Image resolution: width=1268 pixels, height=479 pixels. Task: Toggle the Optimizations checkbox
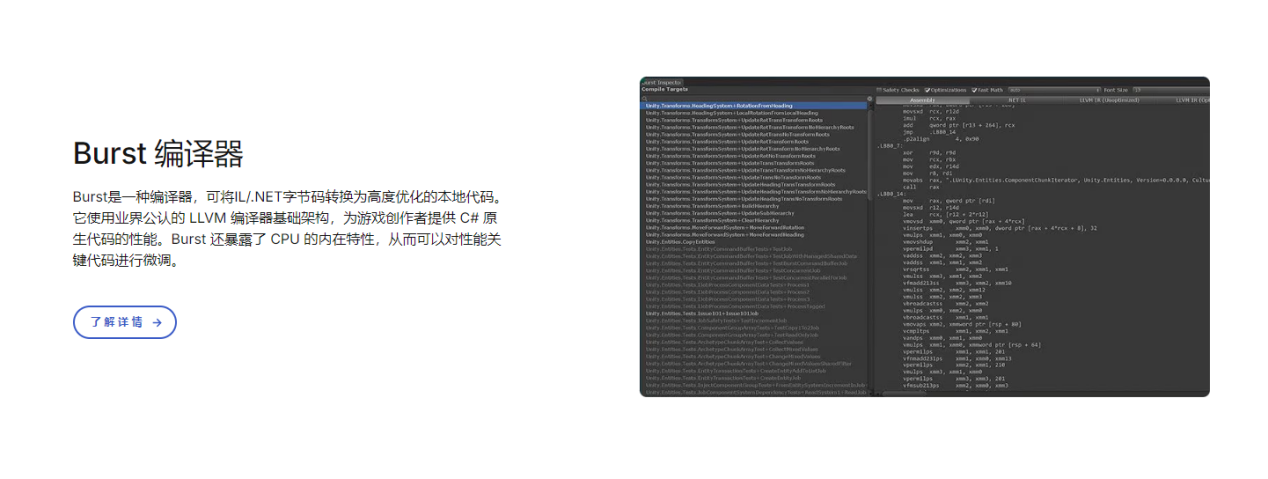point(927,90)
